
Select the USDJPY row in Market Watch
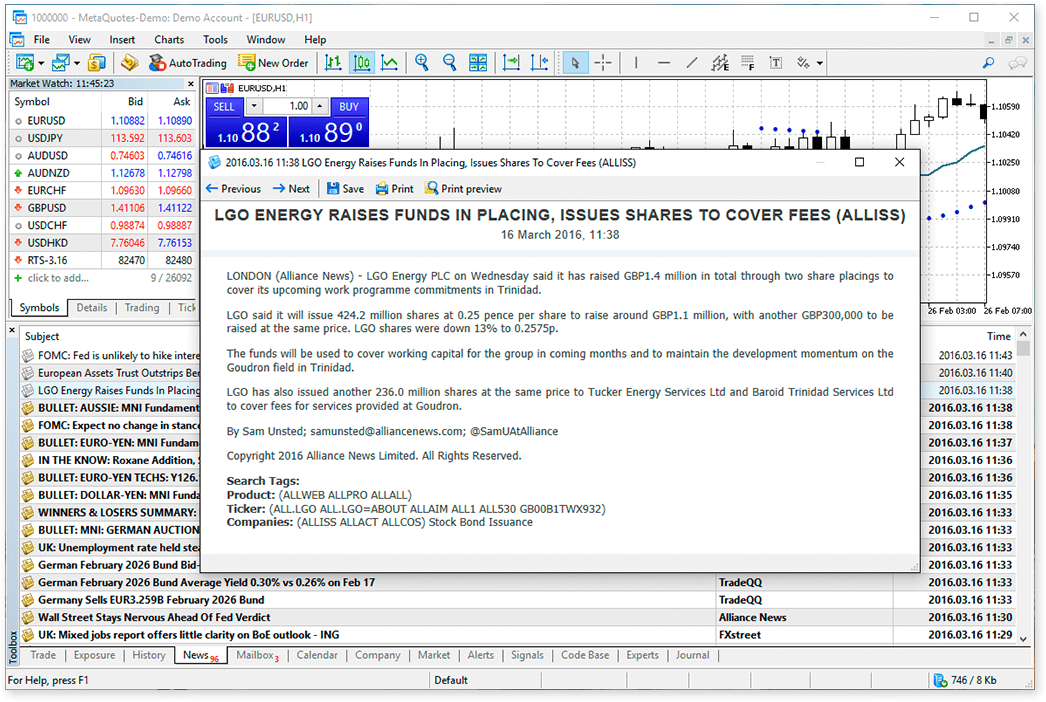[103, 138]
